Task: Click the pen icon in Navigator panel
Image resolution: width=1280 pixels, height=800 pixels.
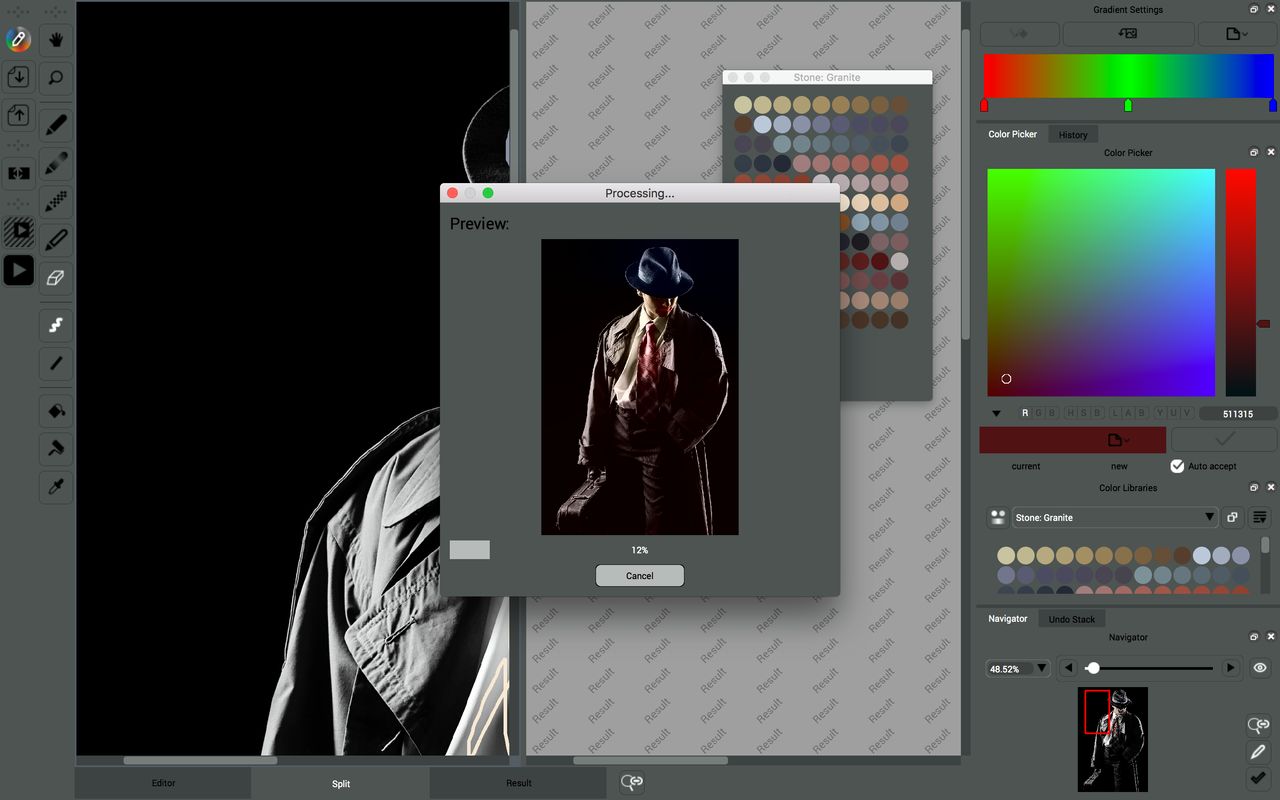Action: tap(1258, 752)
